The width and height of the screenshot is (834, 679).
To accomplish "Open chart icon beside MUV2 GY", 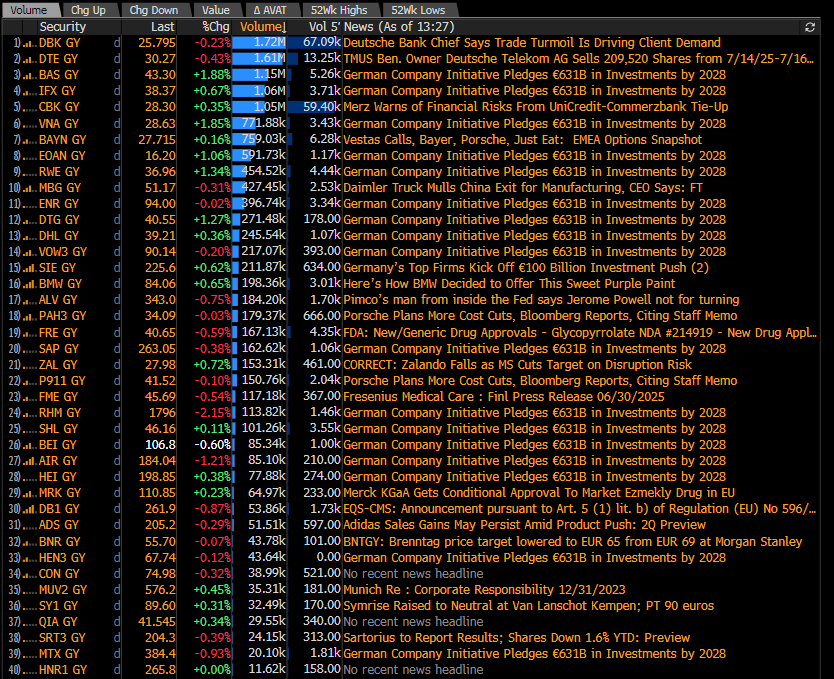I will (x=29, y=590).
